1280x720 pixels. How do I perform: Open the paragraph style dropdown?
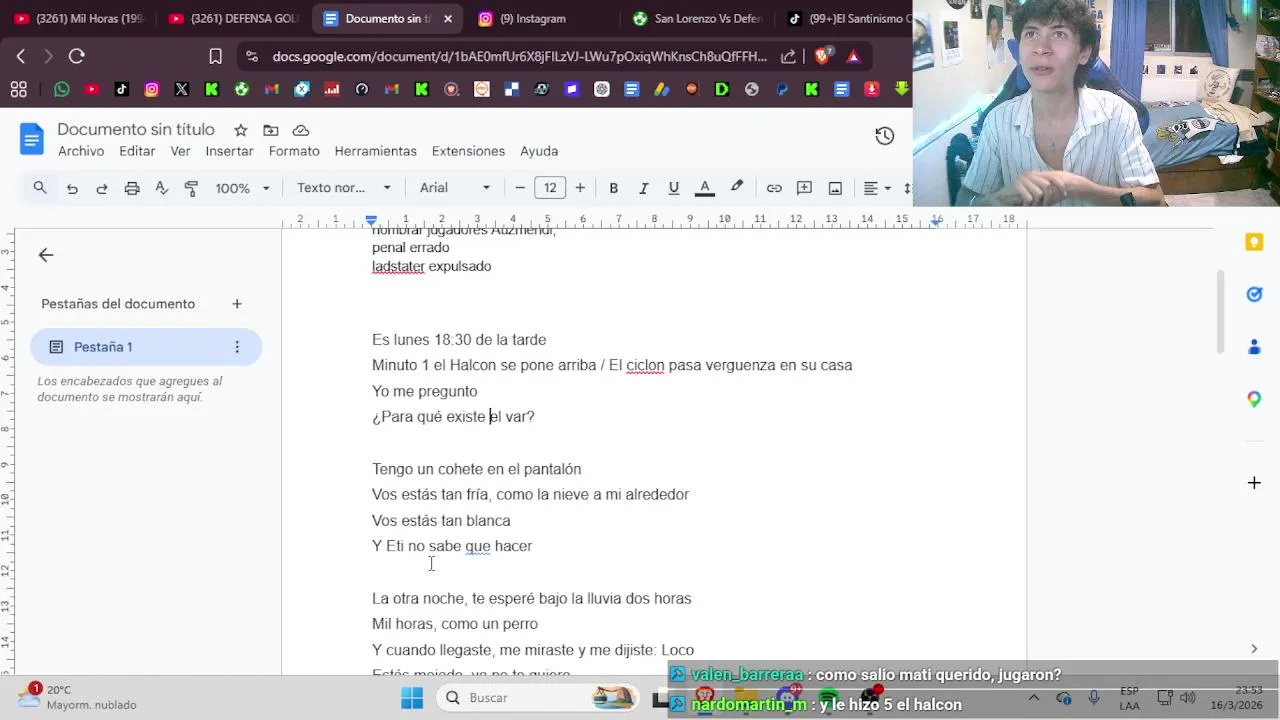coord(344,188)
